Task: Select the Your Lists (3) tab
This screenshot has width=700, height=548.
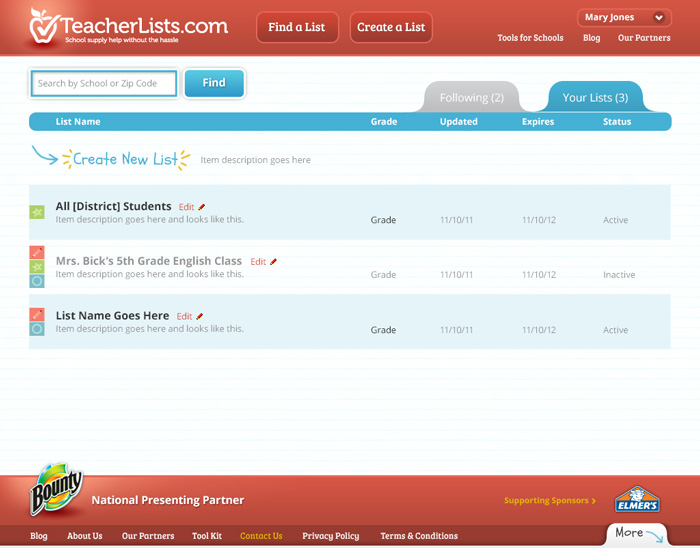Action: (595, 98)
